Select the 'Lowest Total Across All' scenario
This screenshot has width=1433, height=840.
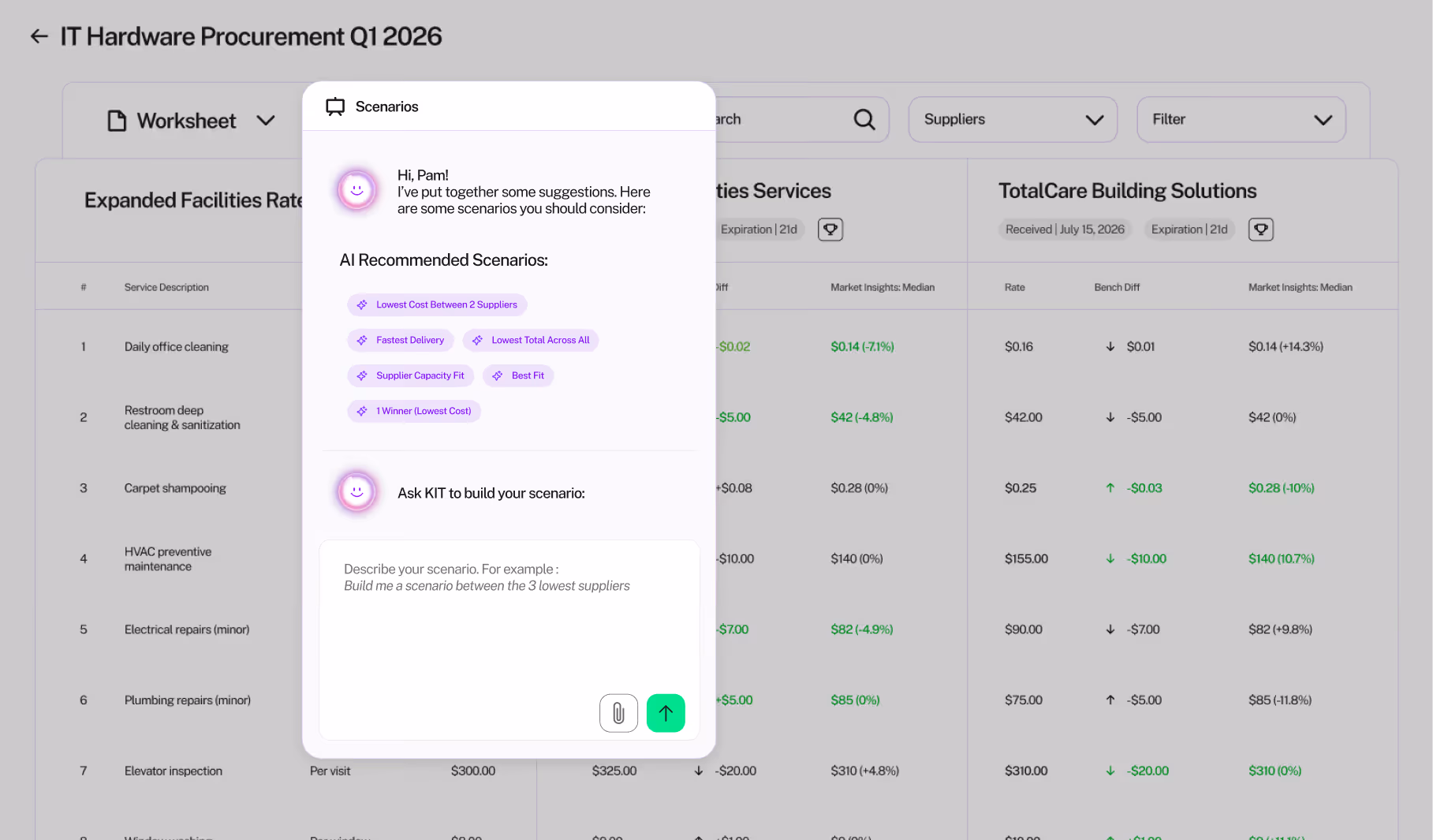(x=531, y=340)
